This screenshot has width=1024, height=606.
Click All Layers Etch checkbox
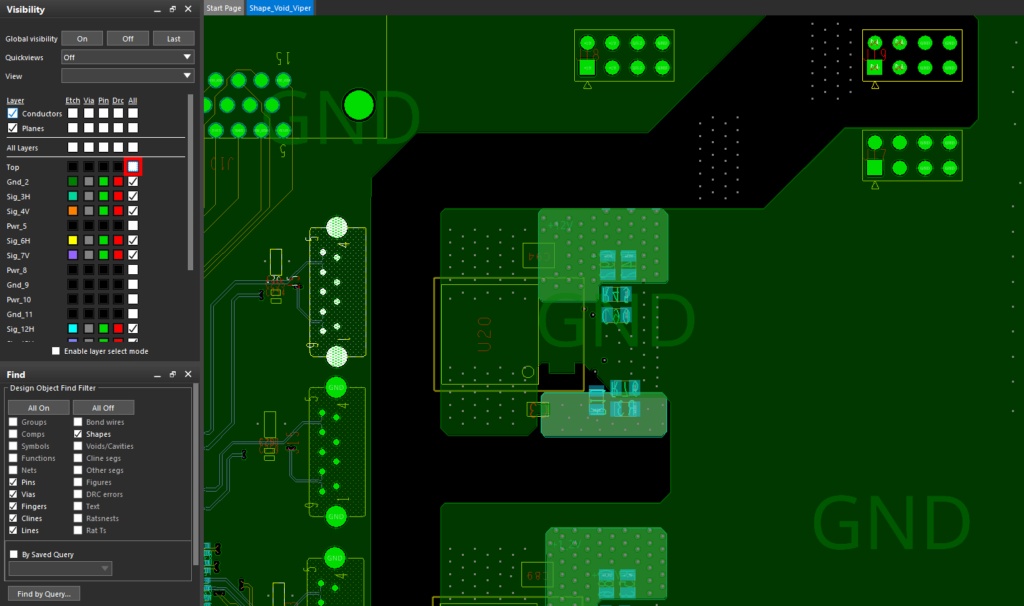(72, 148)
